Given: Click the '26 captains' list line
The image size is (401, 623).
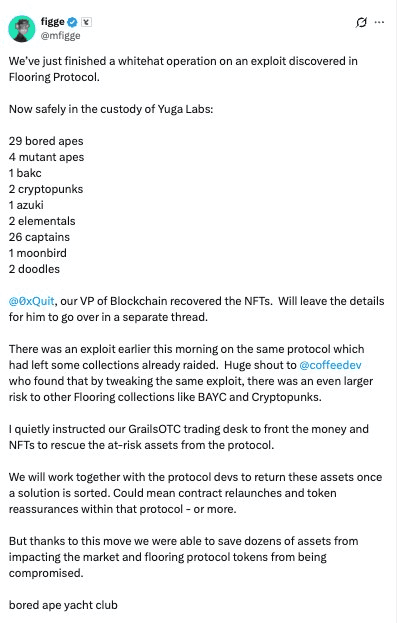Looking at the screenshot, I should [39, 237].
